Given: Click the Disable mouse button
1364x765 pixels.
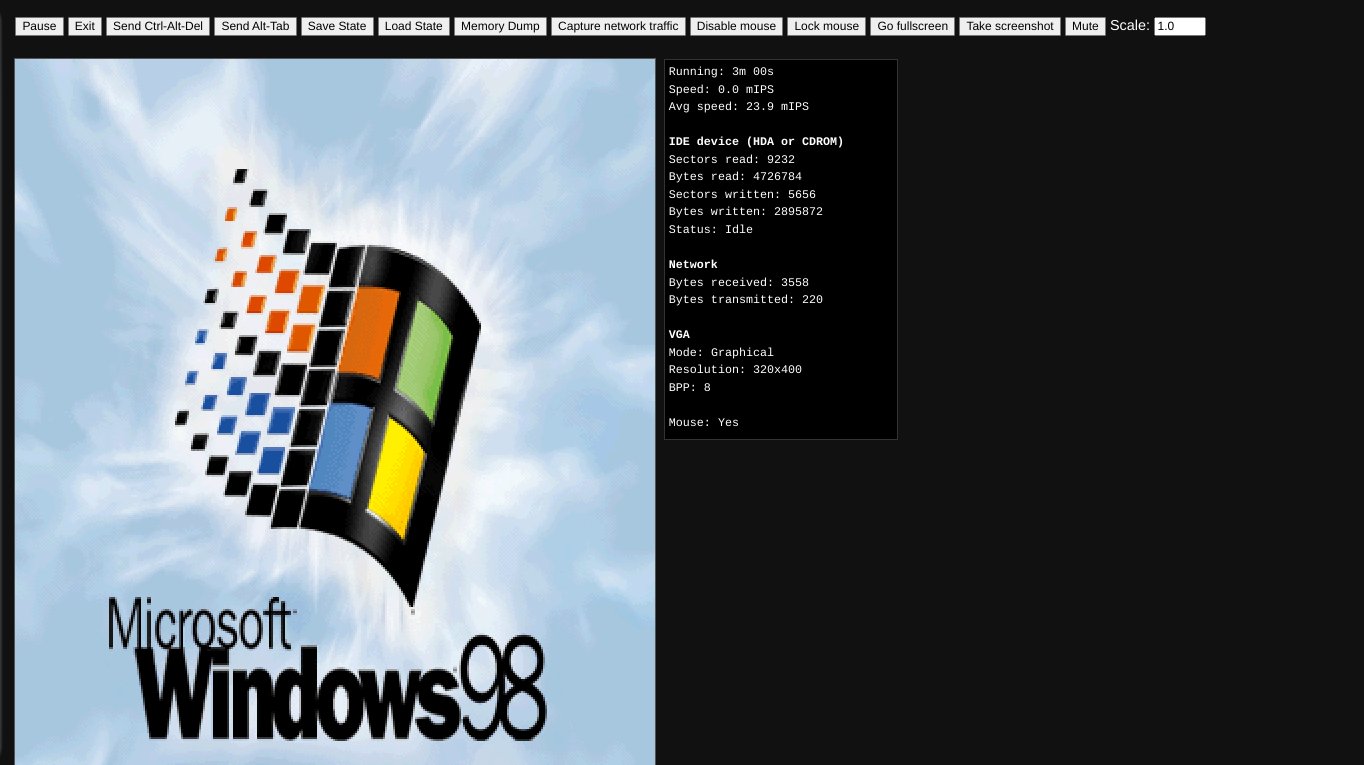Looking at the screenshot, I should (736, 26).
